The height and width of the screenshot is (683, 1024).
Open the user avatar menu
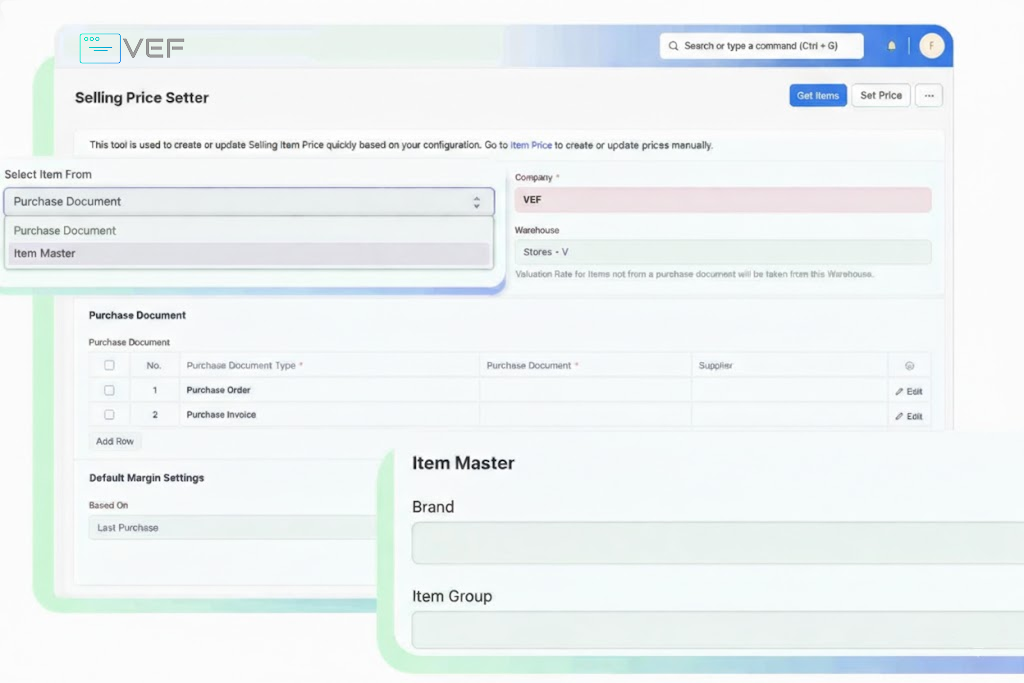tap(931, 46)
